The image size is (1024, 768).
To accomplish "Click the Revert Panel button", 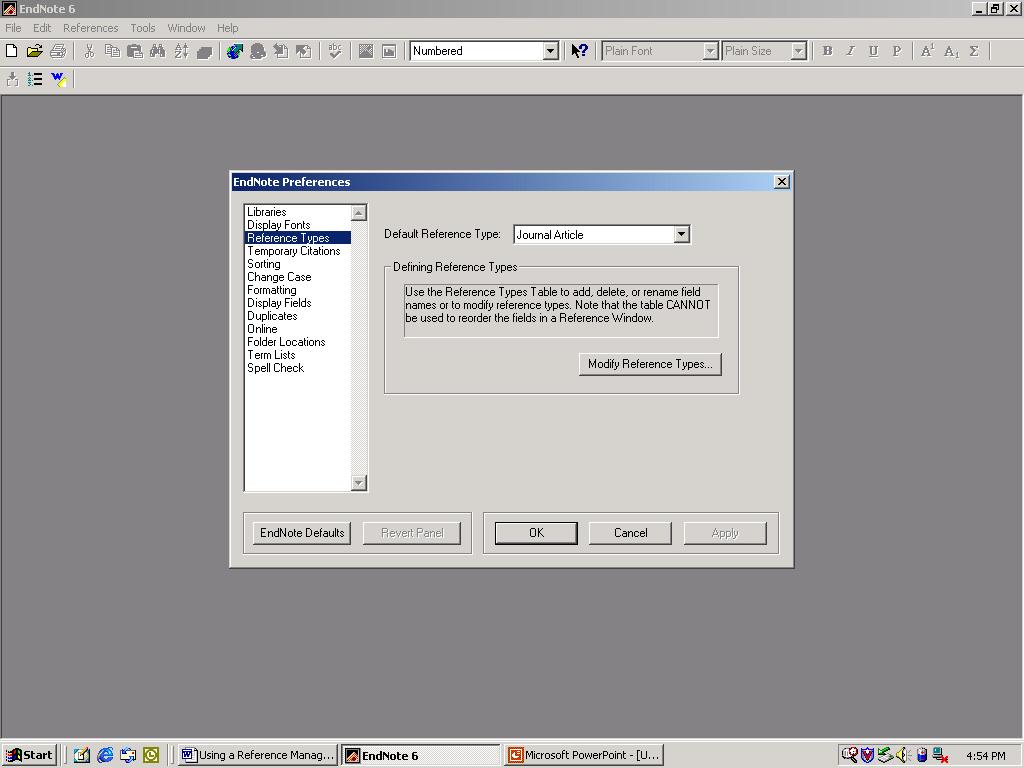I will pos(412,533).
